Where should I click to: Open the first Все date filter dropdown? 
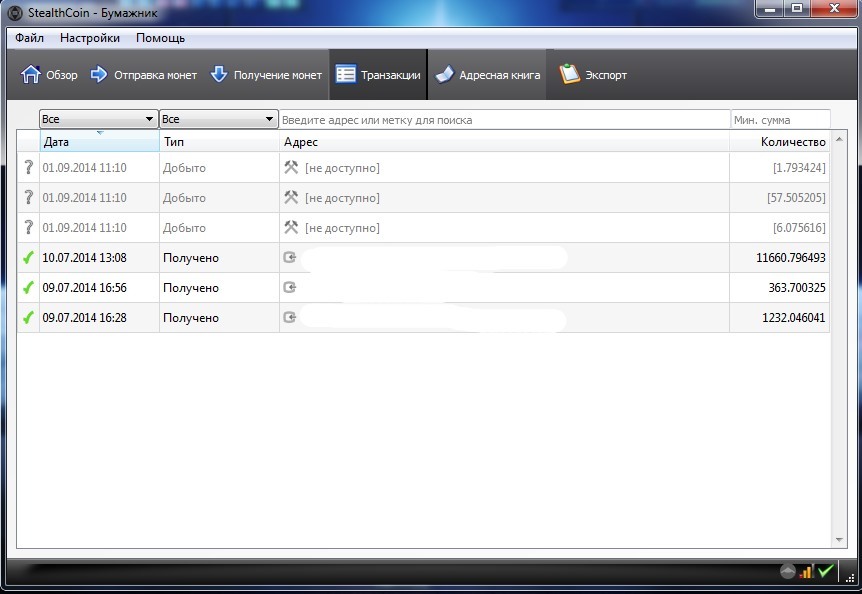(x=98, y=119)
